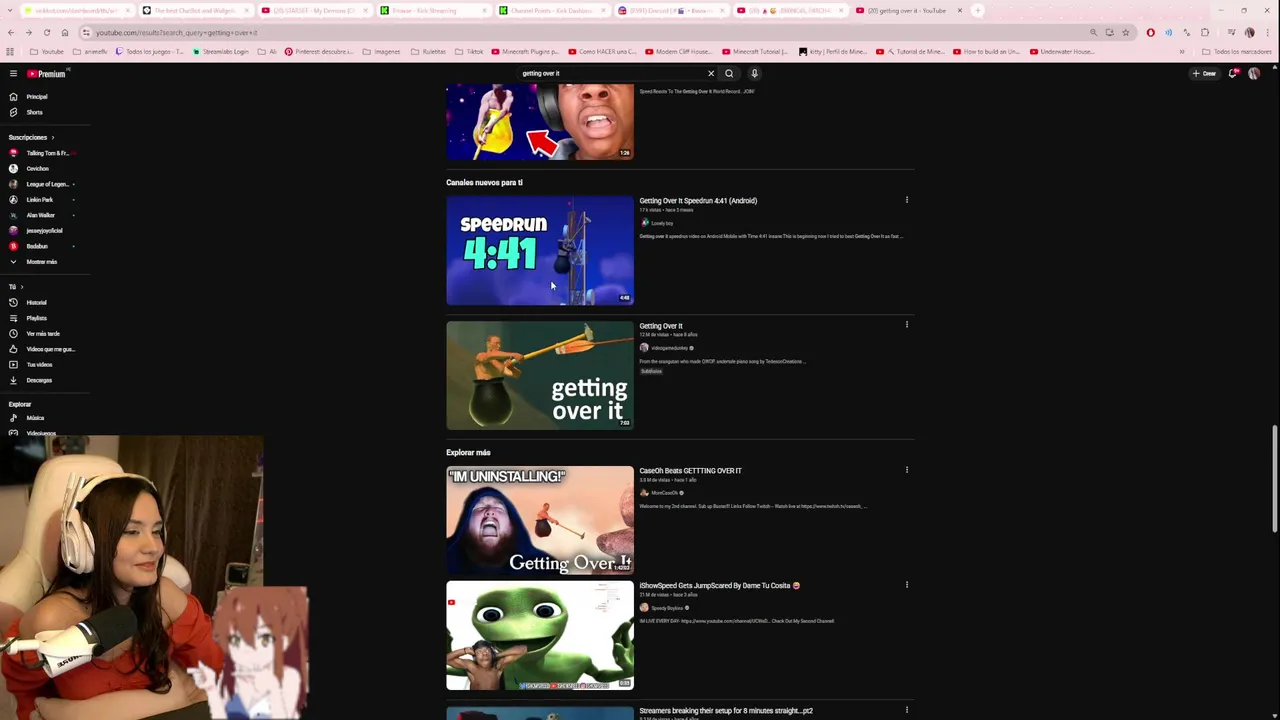Open the videogamedunkey channel link
The image size is (1280, 720).
pyautogui.click(x=670, y=348)
